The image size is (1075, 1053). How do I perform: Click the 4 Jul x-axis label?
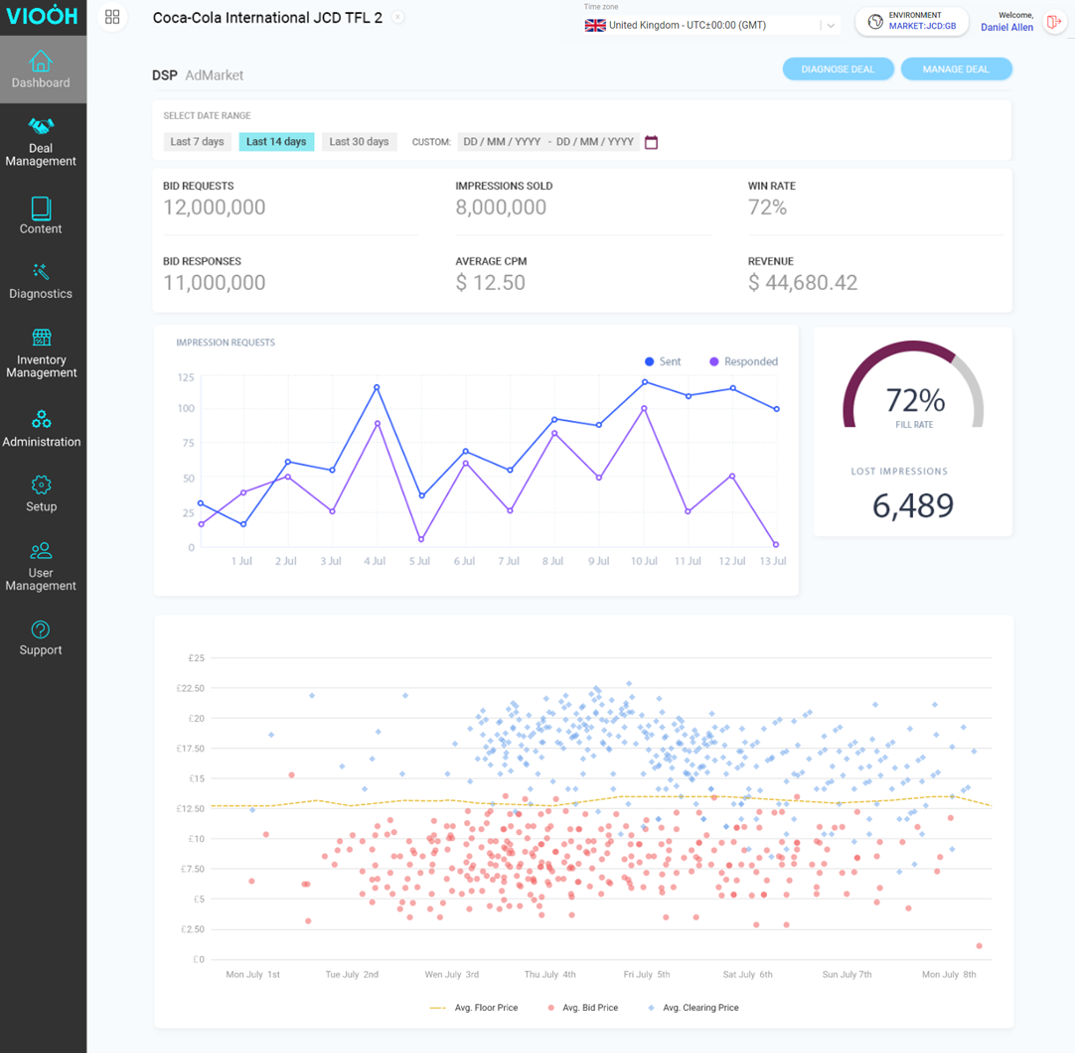[374, 561]
